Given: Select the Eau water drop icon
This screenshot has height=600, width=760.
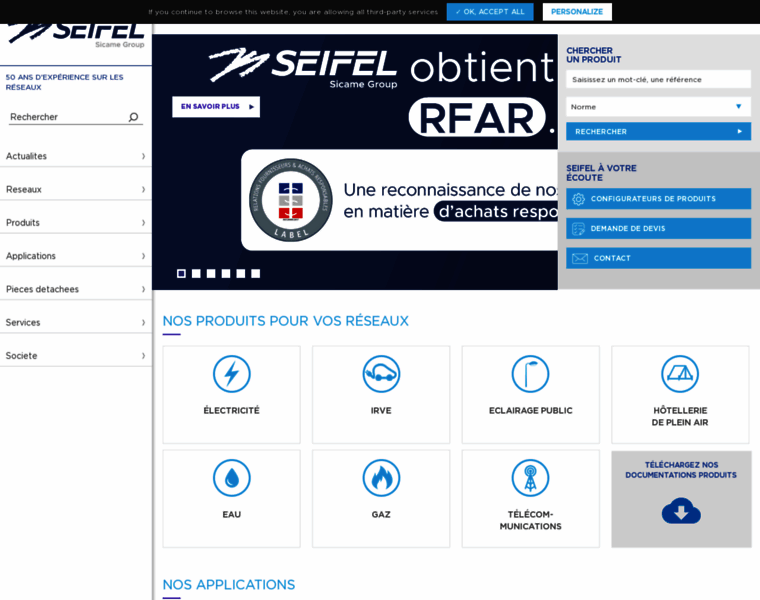Looking at the screenshot, I should click(x=232, y=478).
